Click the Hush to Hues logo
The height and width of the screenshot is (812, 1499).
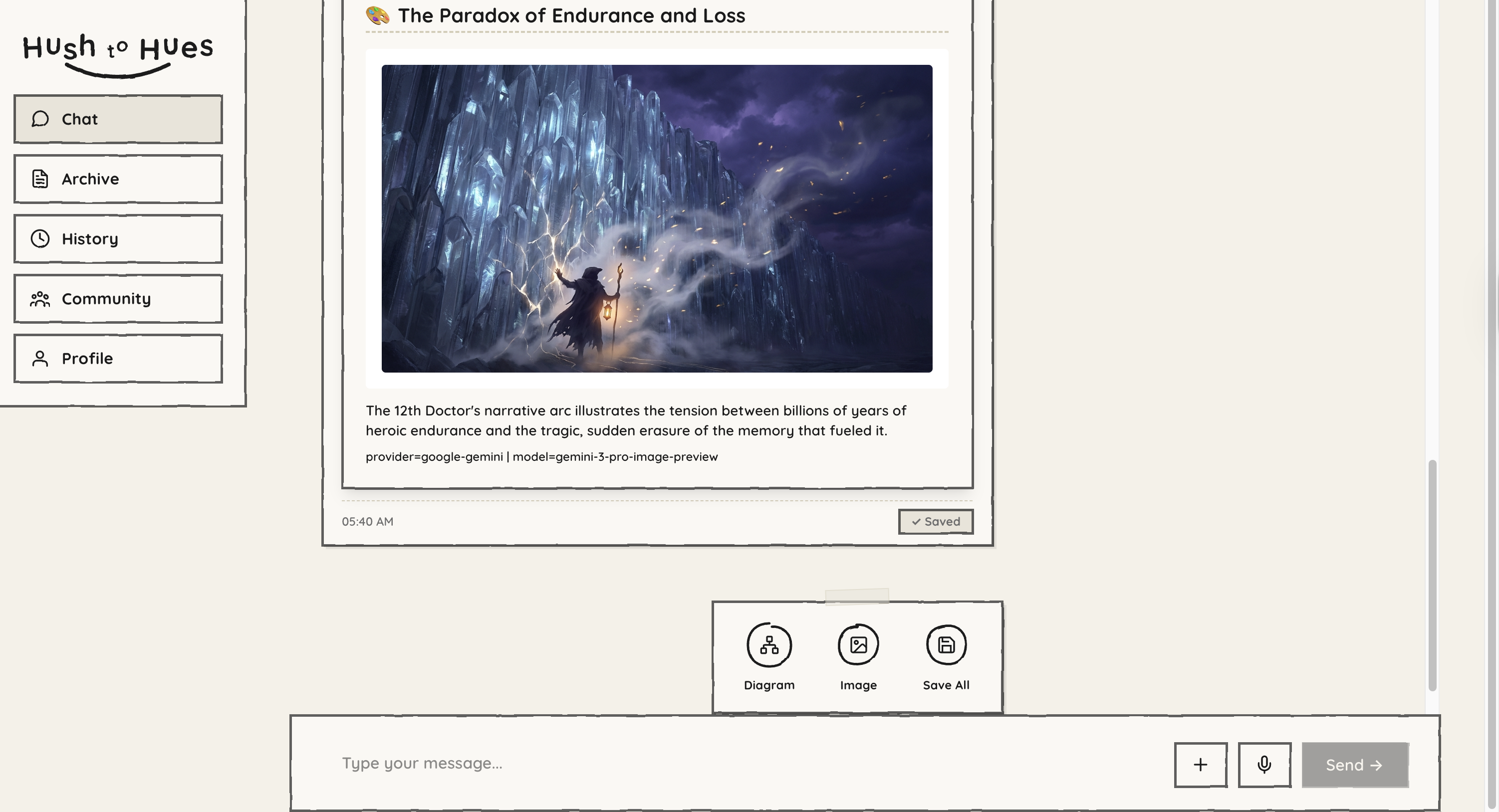118,53
